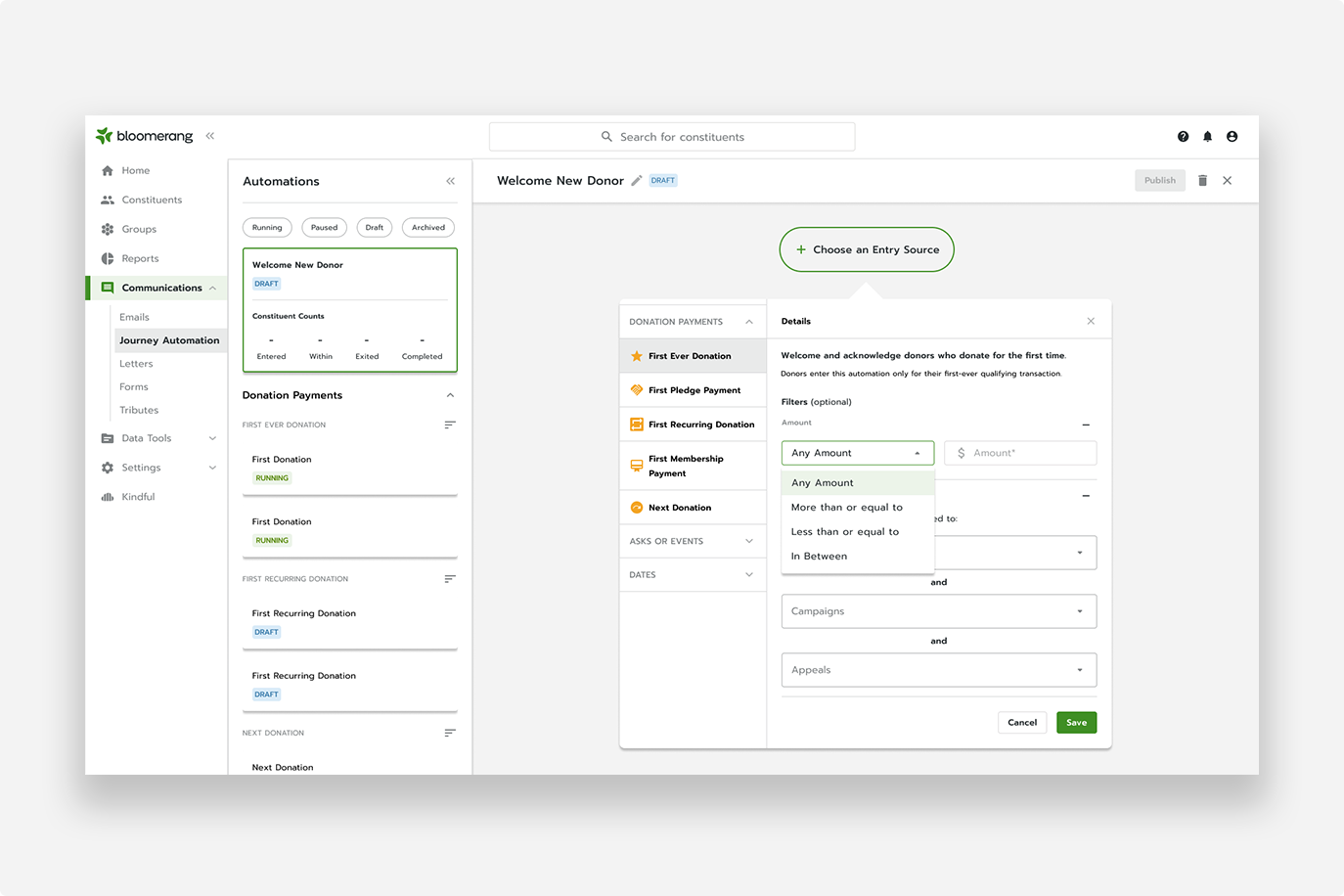Close the automation editor
Image resolution: width=1344 pixels, height=896 pixels.
click(x=1227, y=181)
